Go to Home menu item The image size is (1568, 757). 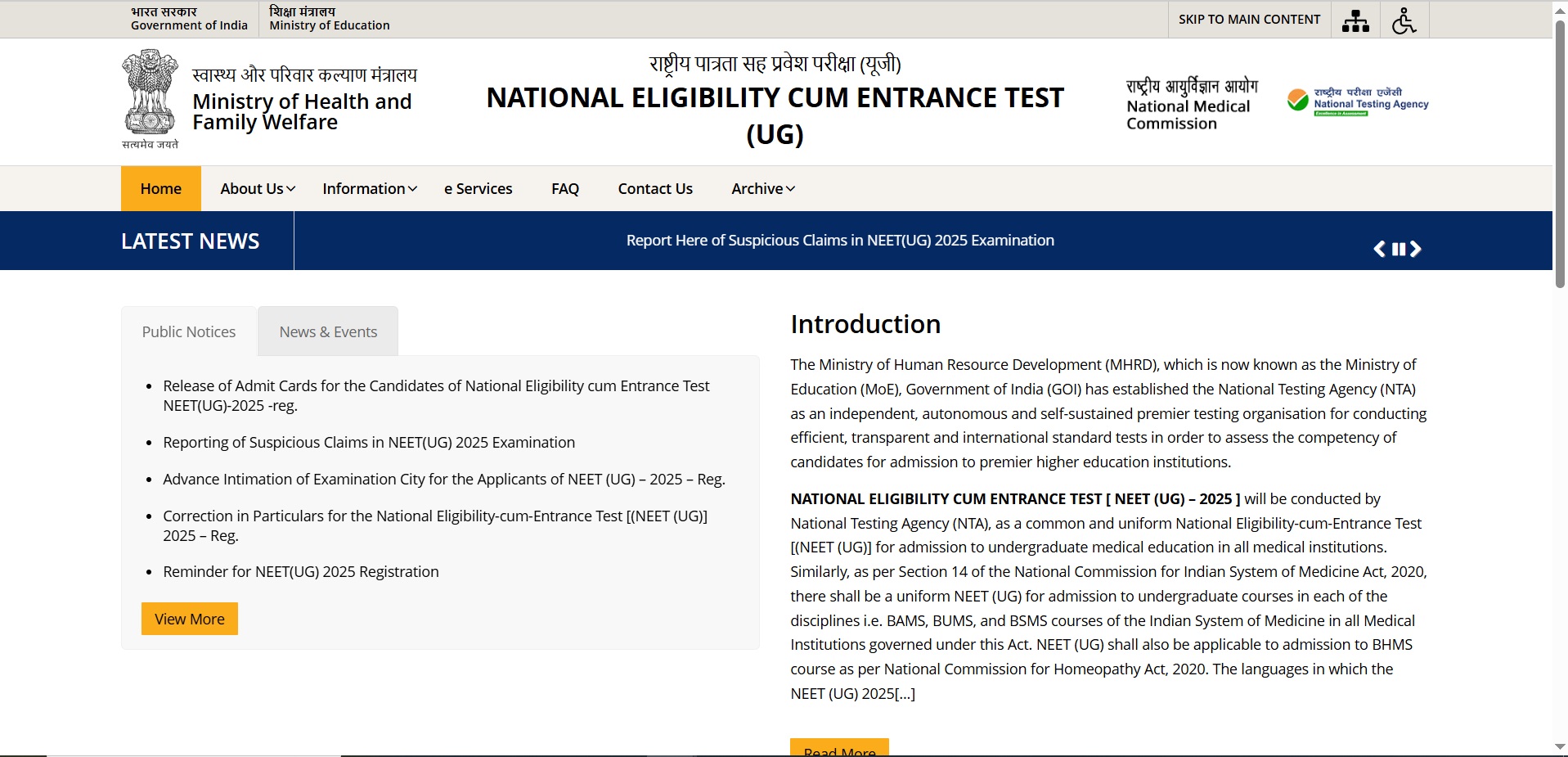[161, 189]
